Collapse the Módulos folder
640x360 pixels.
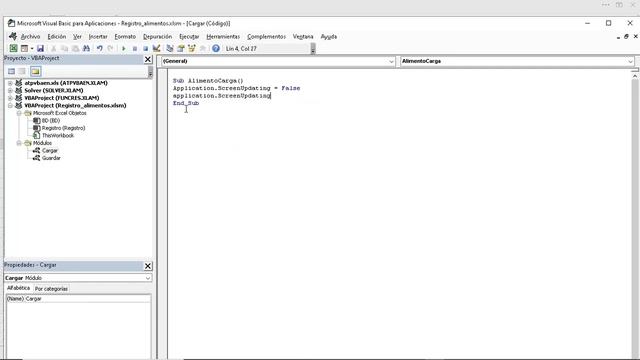(19, 143)
